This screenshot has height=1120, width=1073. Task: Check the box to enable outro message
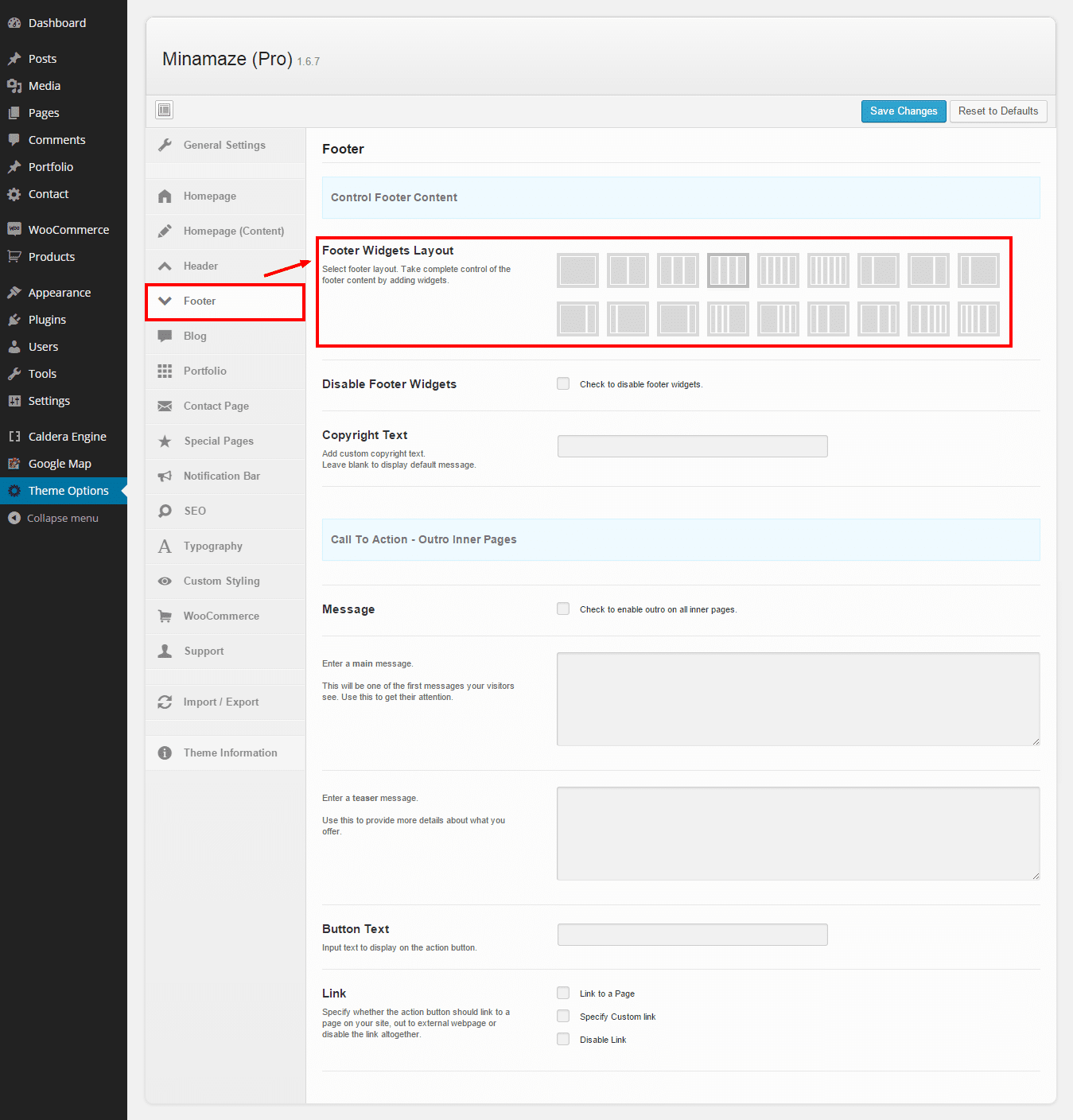tap(563, 609)
